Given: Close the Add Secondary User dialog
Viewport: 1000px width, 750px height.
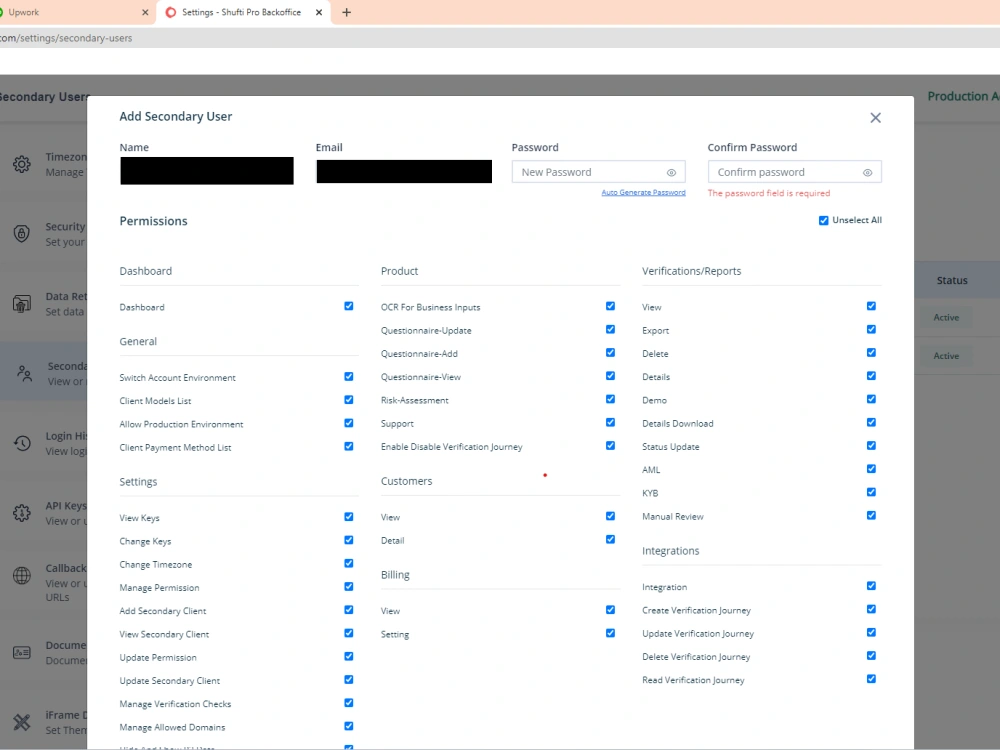Looking at the screenshot, I should point(875,118).
